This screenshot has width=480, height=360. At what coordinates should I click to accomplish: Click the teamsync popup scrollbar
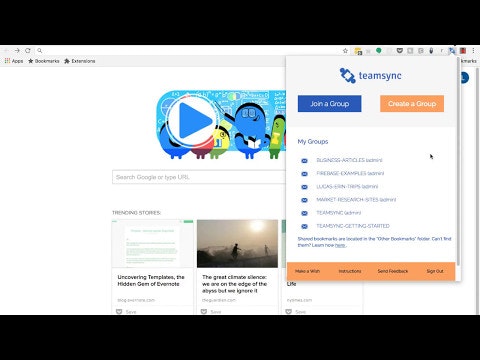coord(458,162)
